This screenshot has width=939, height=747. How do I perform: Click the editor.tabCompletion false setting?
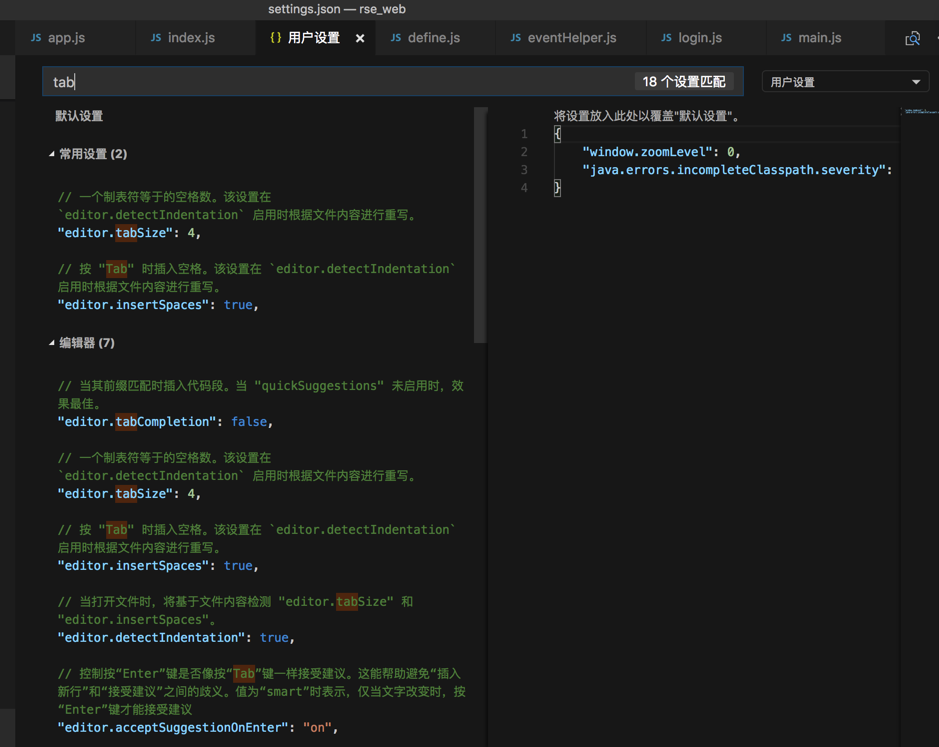[165, 422]
